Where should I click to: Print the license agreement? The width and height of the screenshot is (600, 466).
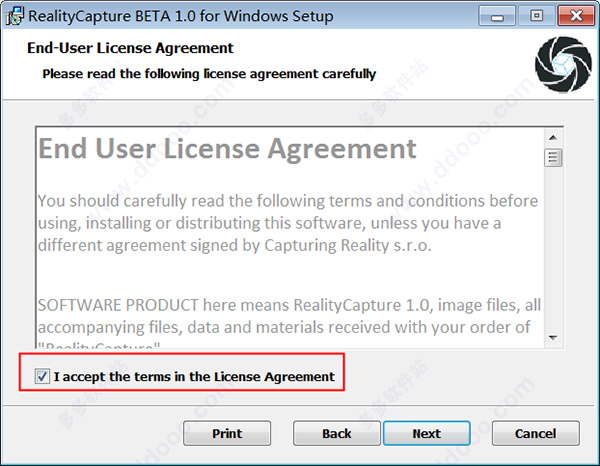227,433
